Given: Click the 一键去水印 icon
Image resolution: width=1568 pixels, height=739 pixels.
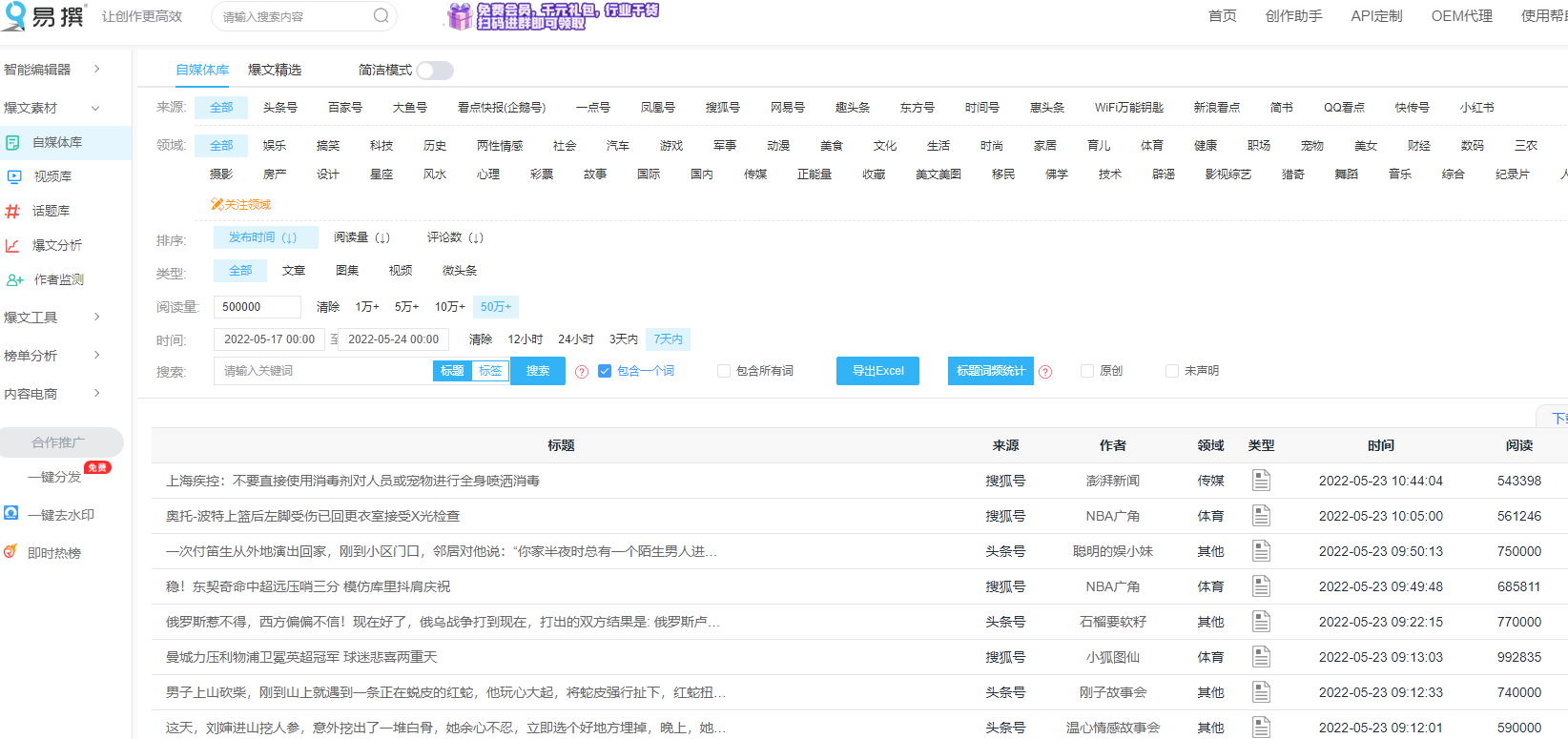Looking at the screenshot, I should click(11, 514).
